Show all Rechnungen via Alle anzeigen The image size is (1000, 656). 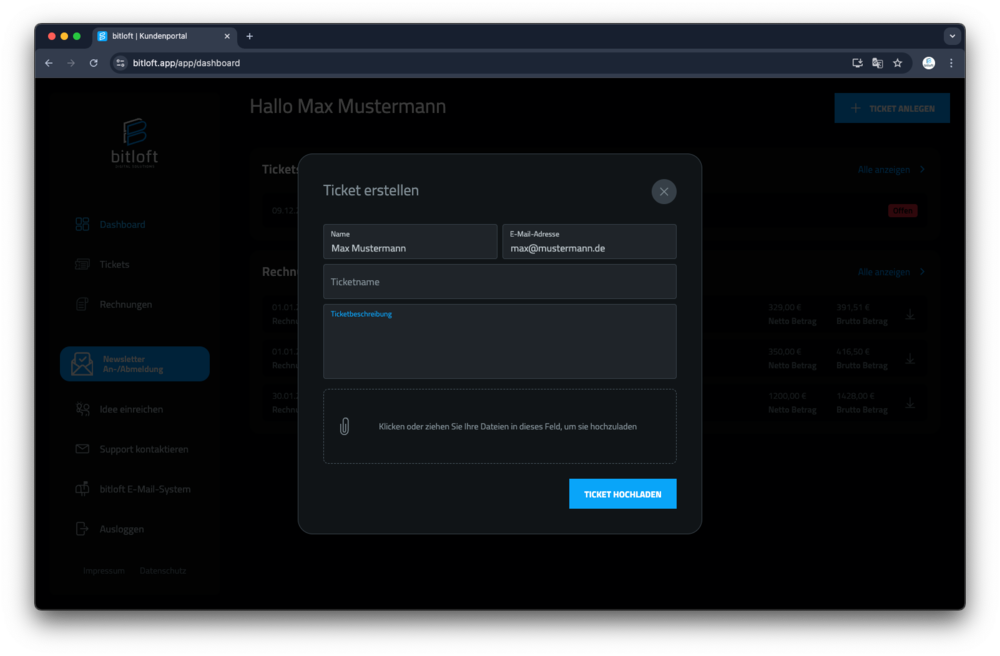pyautogui.click(x=883, y=272)
